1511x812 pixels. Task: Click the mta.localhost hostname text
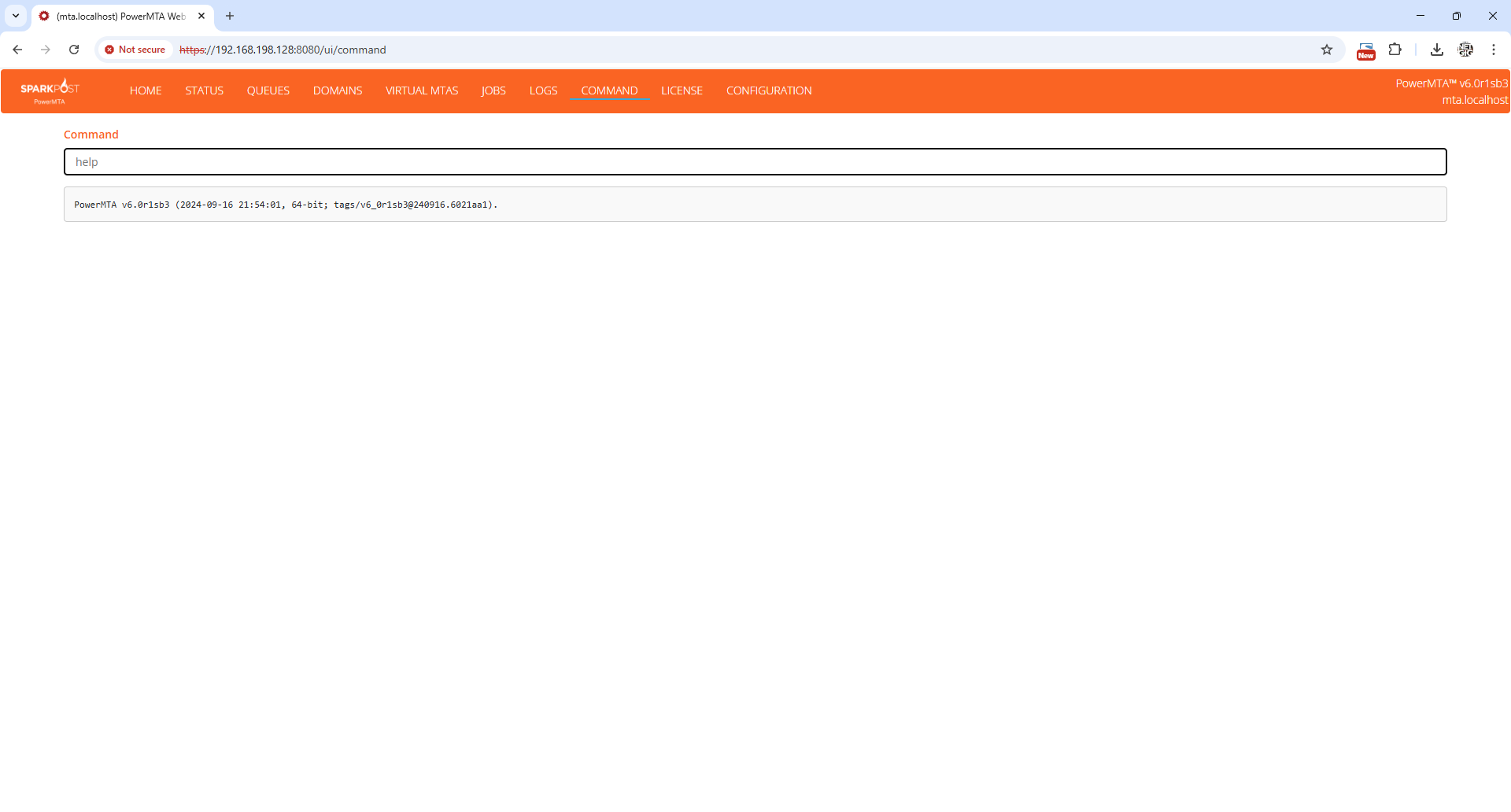(1475, 100)
